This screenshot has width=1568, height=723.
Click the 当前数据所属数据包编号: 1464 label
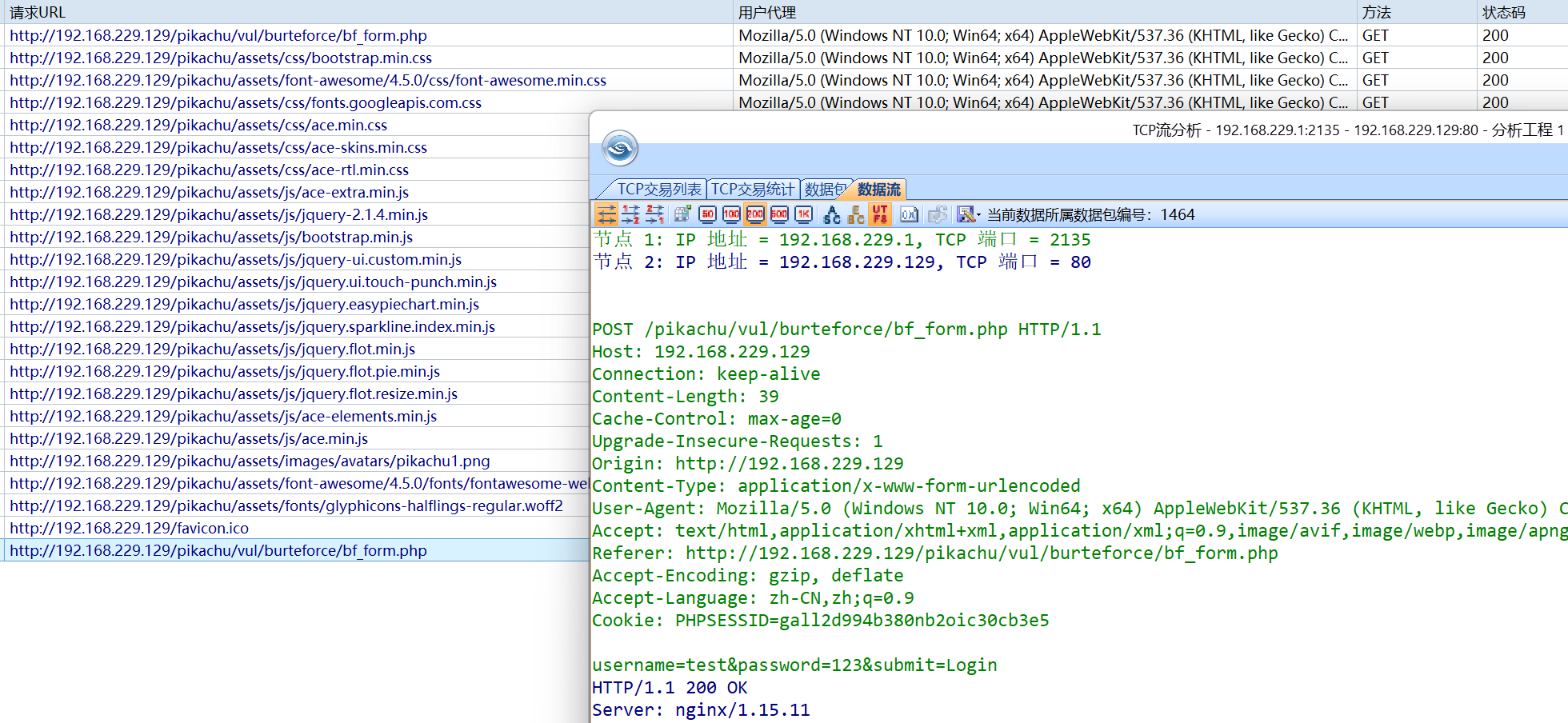click(1090, 214)
